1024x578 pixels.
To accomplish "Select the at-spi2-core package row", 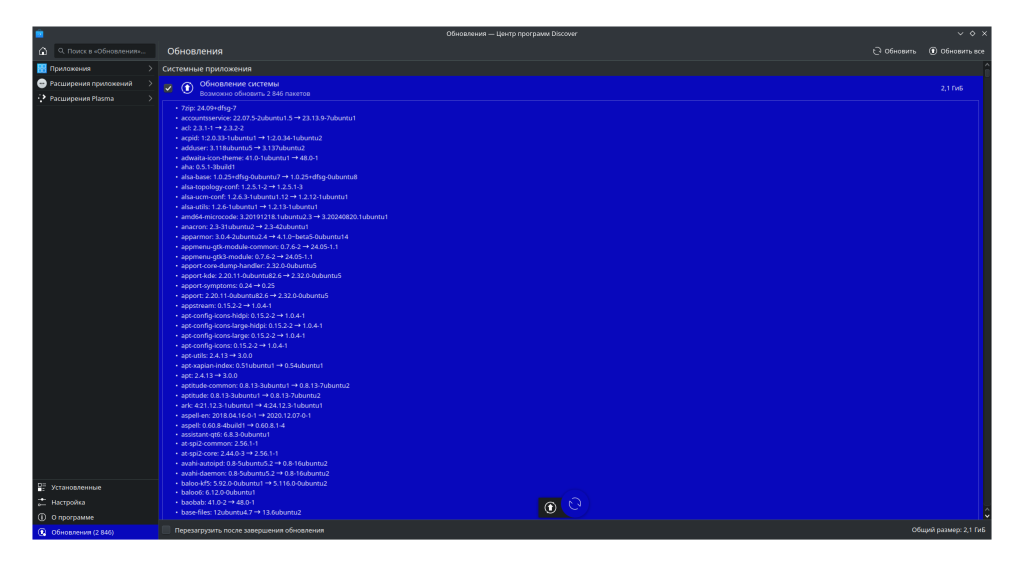I will click(x=229, y=453).
